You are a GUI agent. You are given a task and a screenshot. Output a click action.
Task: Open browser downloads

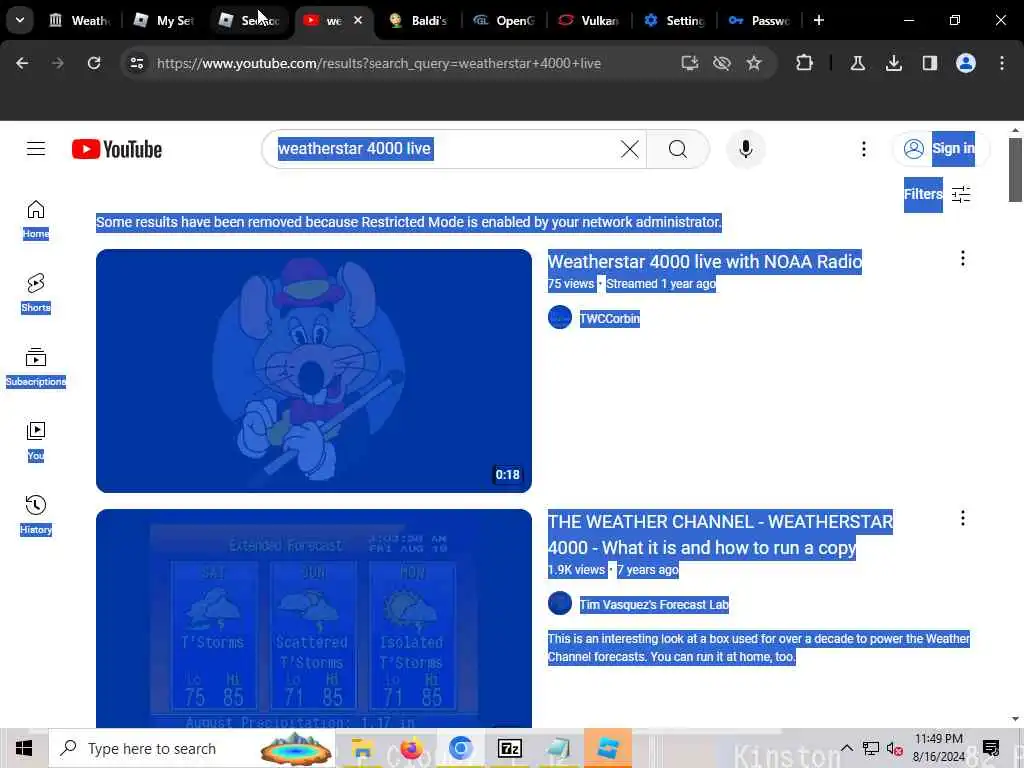[x=894, y=63]
